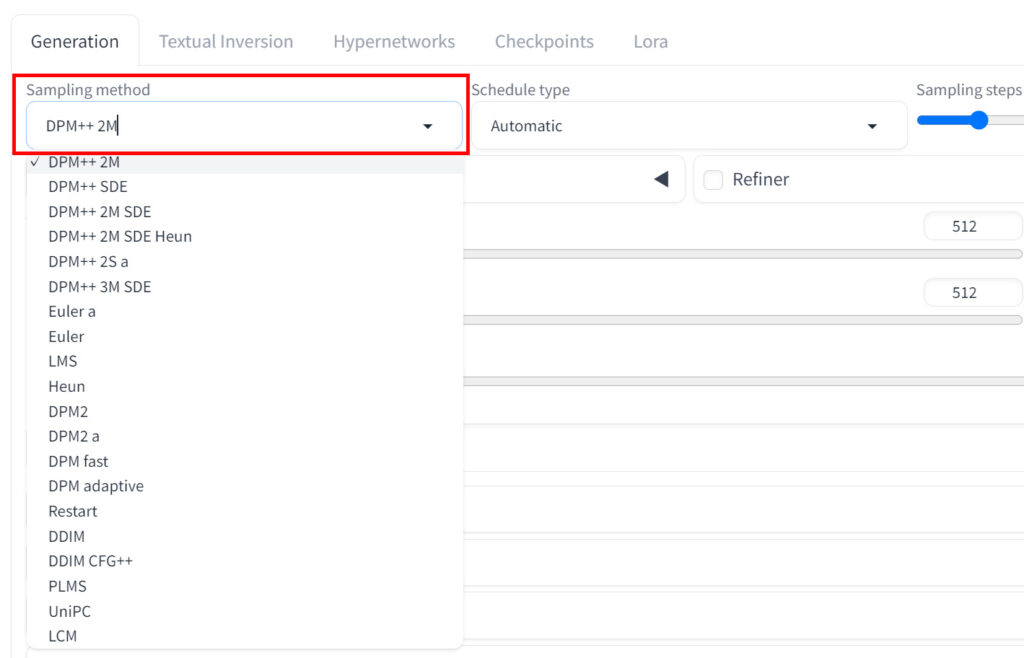Click the Generation tab
1024x658 pixels.
pyautogui.click(x=75, y=41)
